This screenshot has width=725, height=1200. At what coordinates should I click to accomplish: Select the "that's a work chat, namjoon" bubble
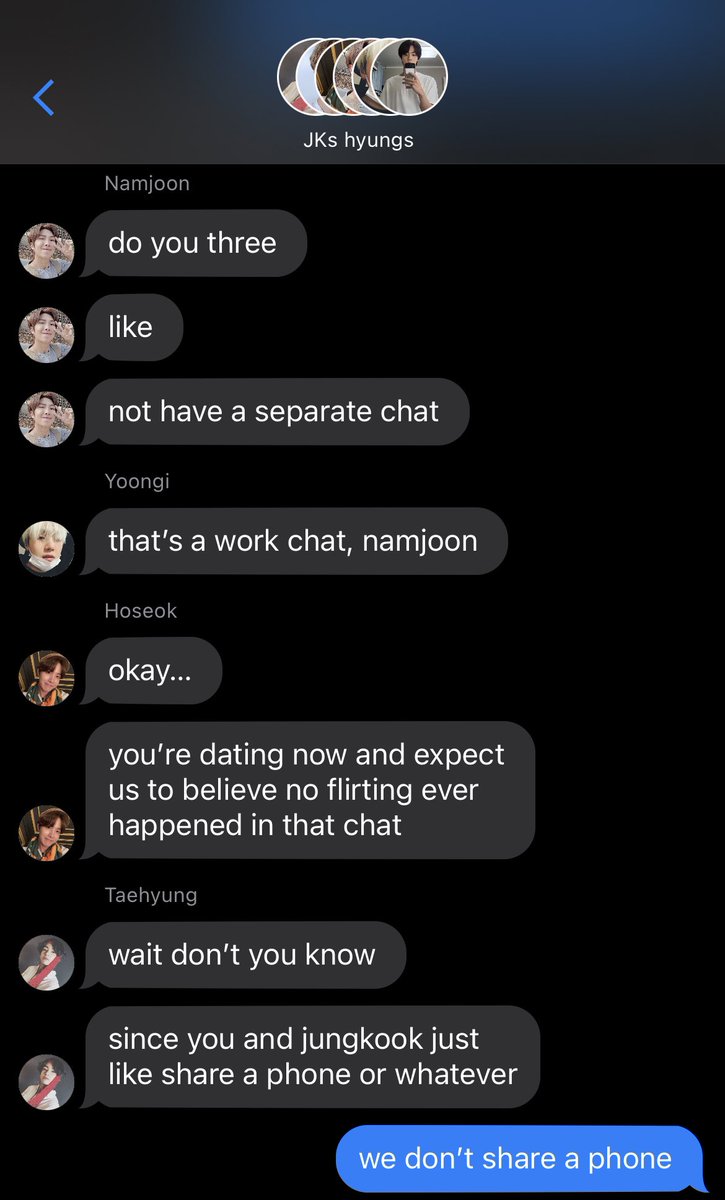point(294,541)
